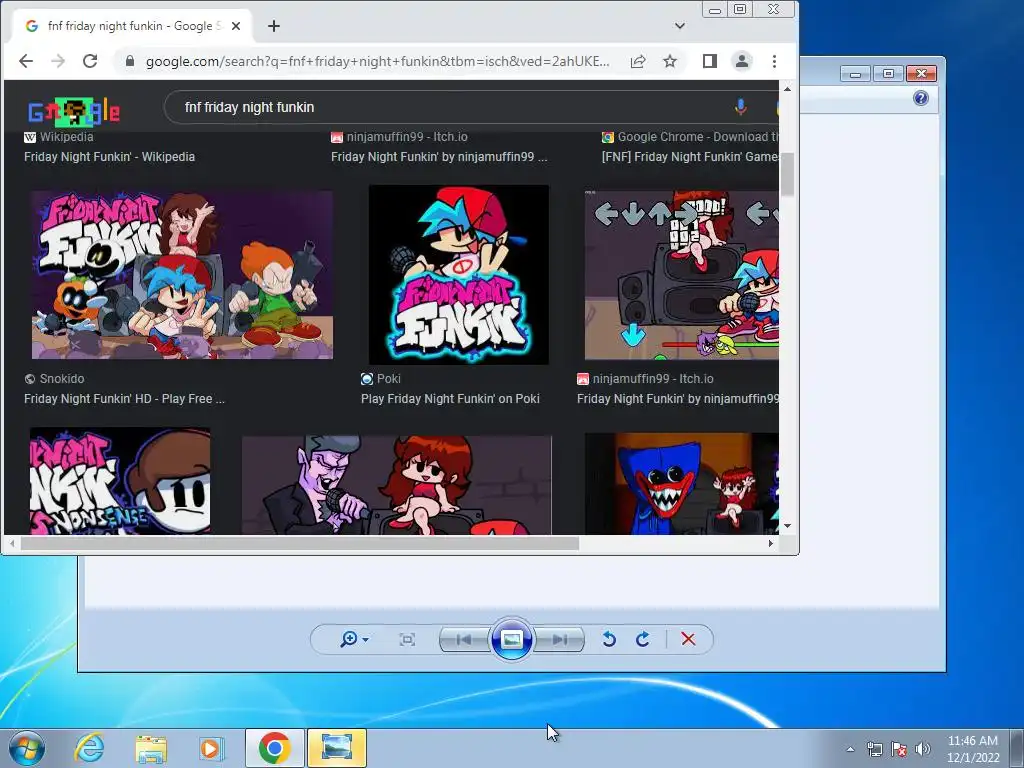This screenshot has height=768, width=1024.
Task: Search by voice microphone icon
Action: coord(740,107)
